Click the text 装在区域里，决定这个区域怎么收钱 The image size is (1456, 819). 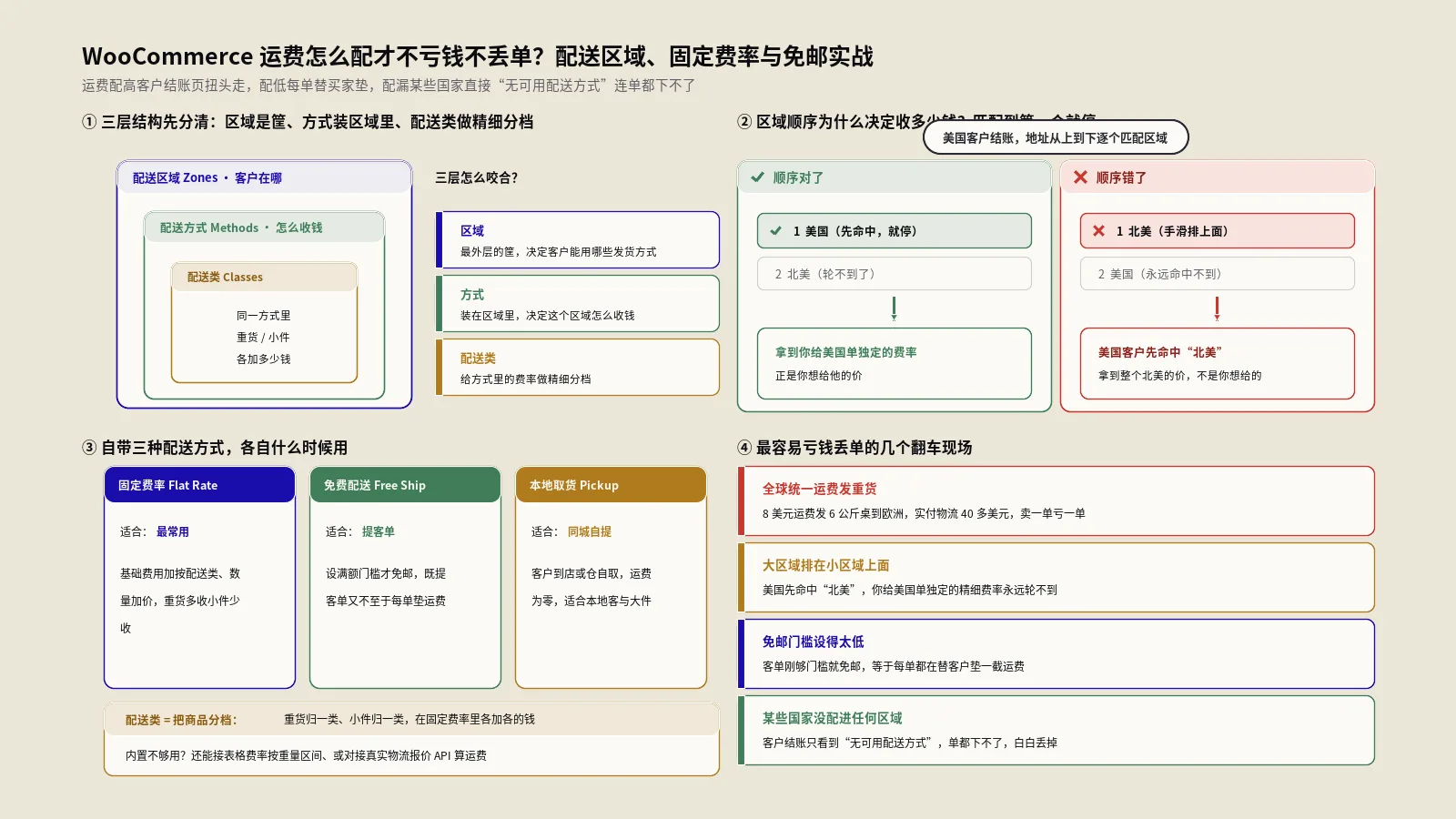click(548, 316)
